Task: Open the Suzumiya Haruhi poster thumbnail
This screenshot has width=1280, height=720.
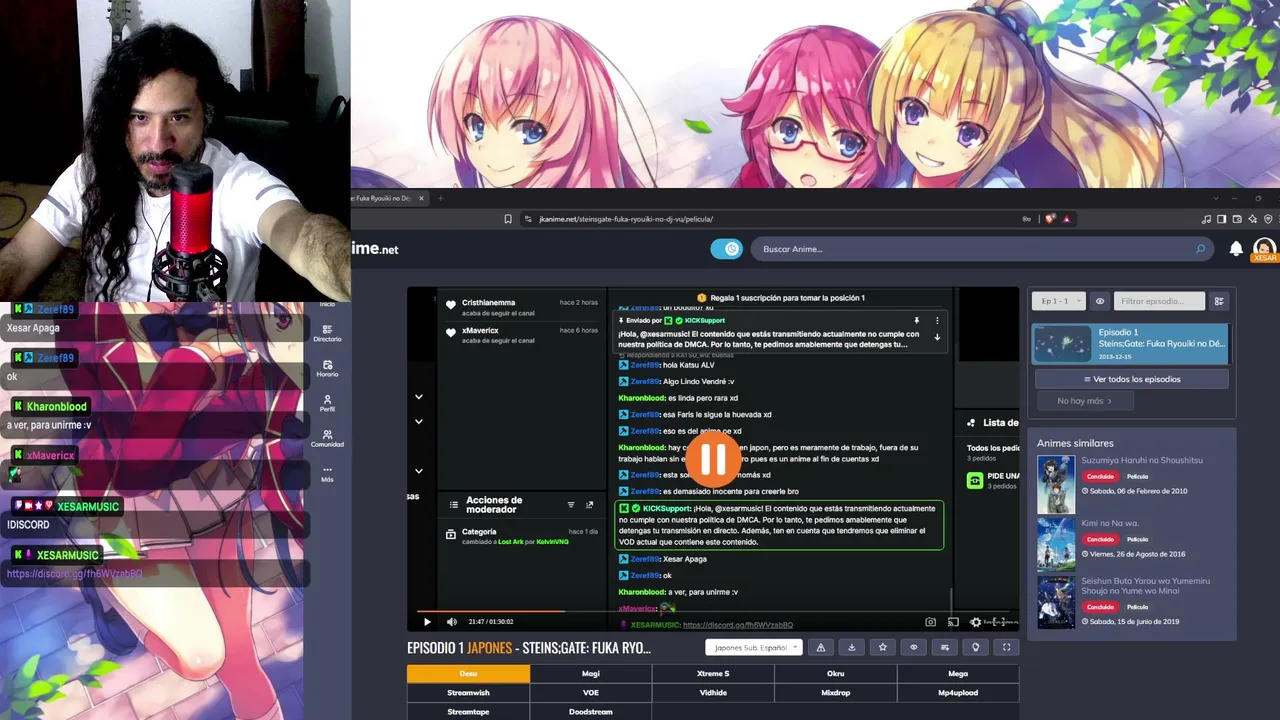Action: click(x=1056, y=484)
